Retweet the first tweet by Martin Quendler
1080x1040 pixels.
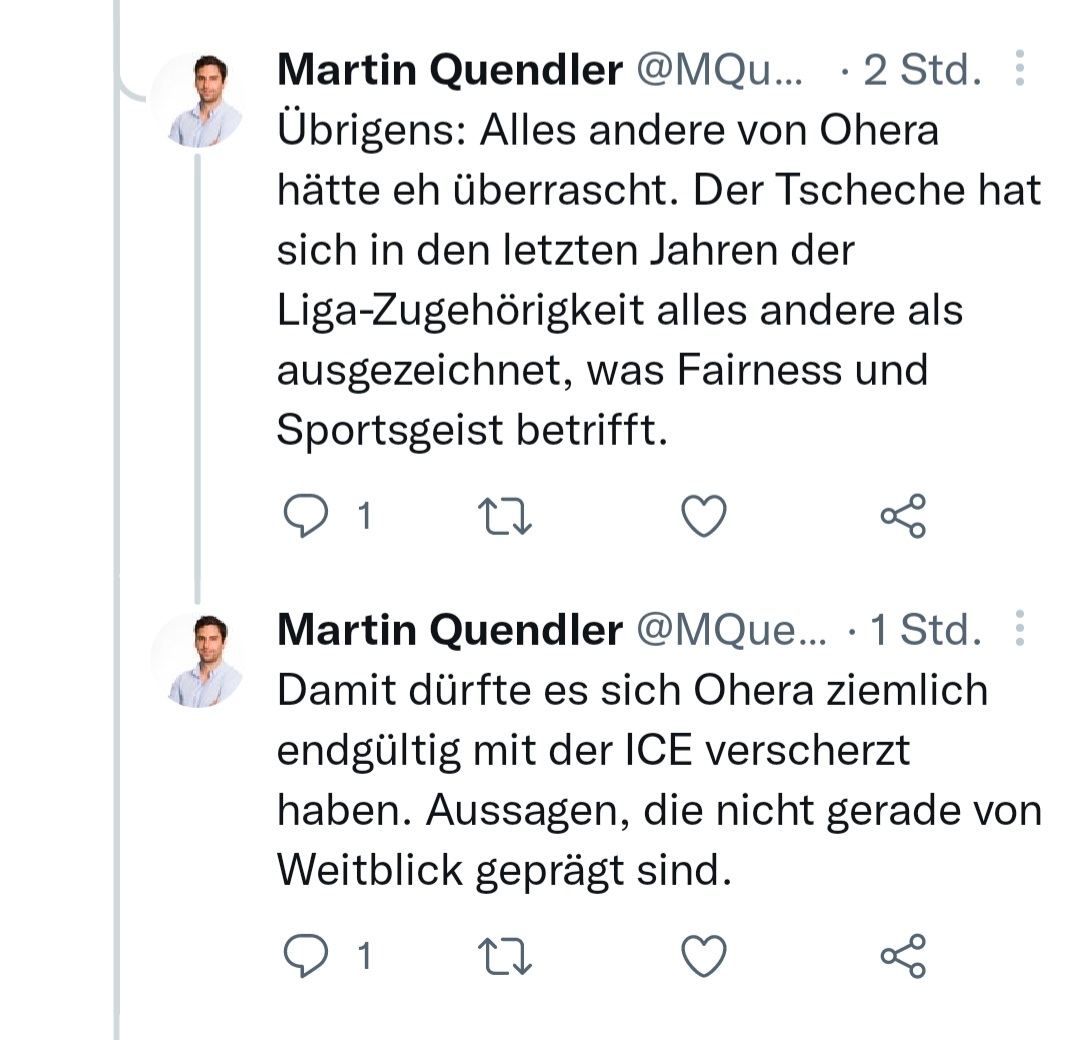click(507, 516)
